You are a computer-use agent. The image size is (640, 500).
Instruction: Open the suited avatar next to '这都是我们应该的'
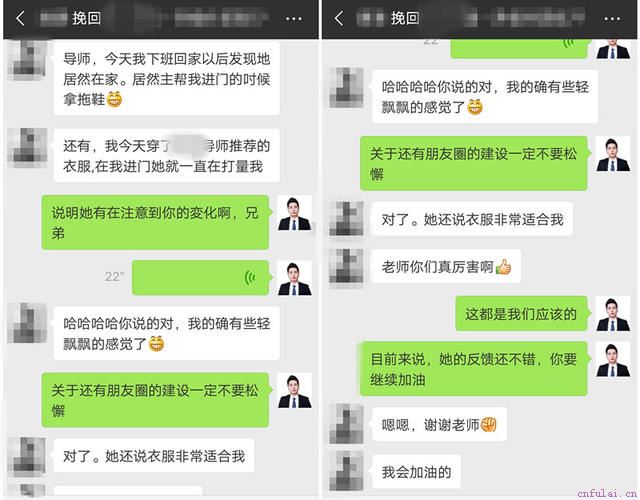point(613,313)
